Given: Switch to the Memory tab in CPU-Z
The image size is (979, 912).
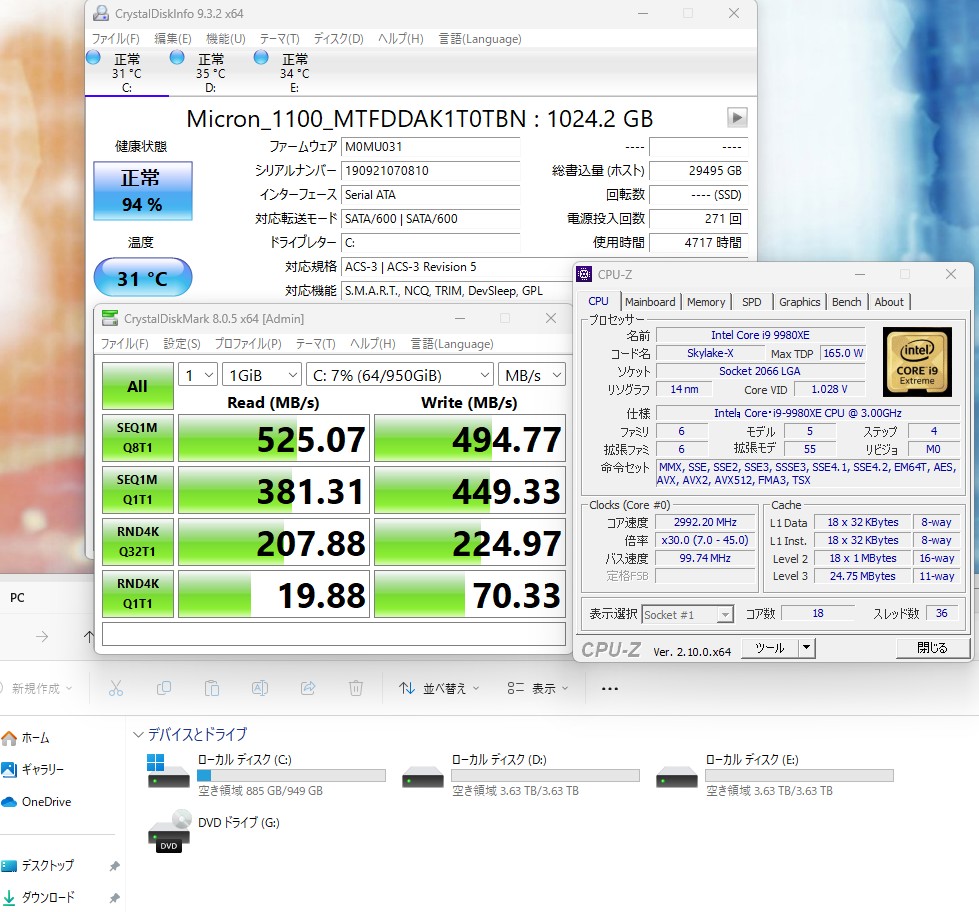Looking at the screenshot, I should [x=706, y=302].
